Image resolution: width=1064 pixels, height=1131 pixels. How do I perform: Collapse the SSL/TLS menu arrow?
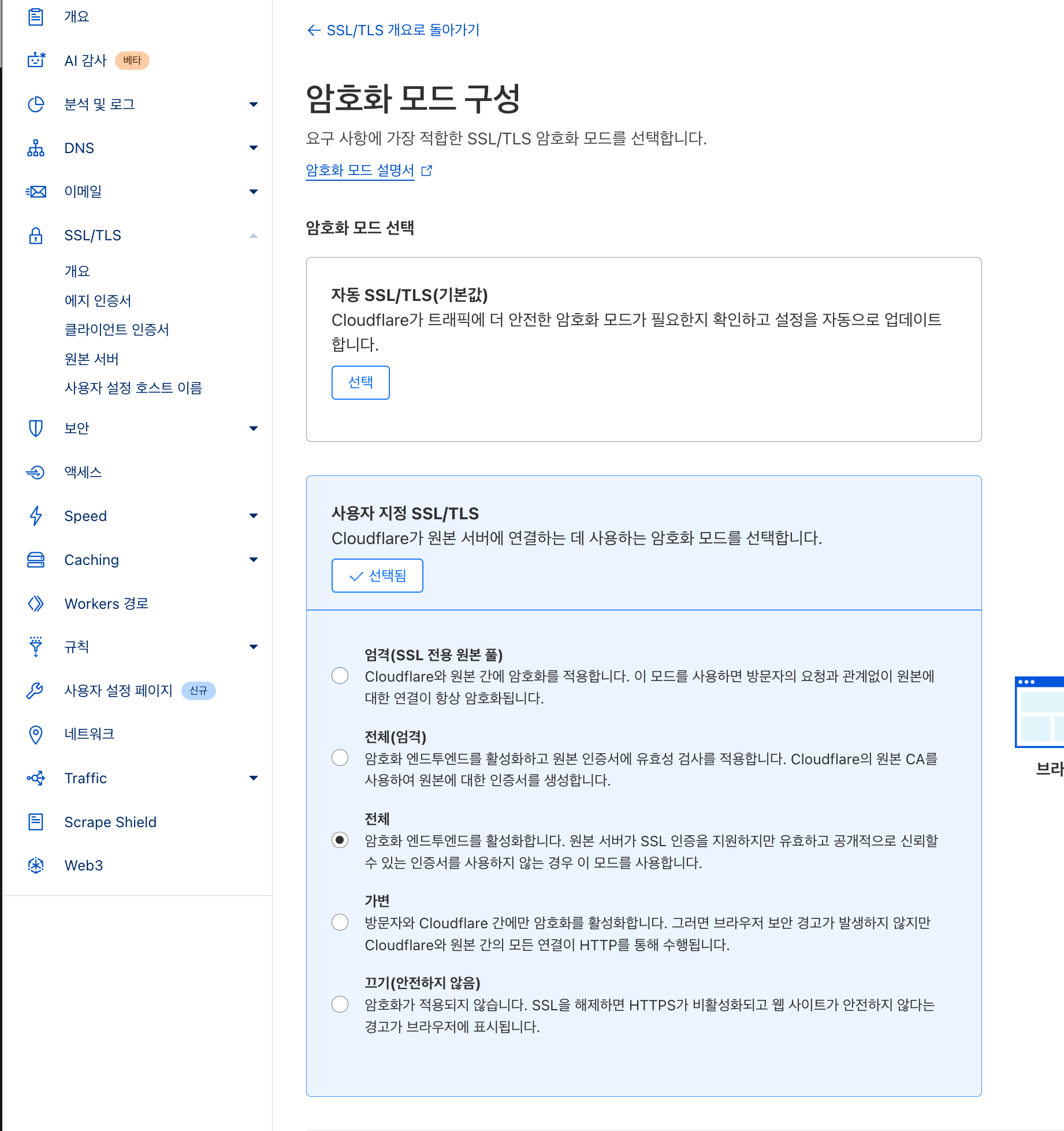pyautogui.click(x=253, y=236)
